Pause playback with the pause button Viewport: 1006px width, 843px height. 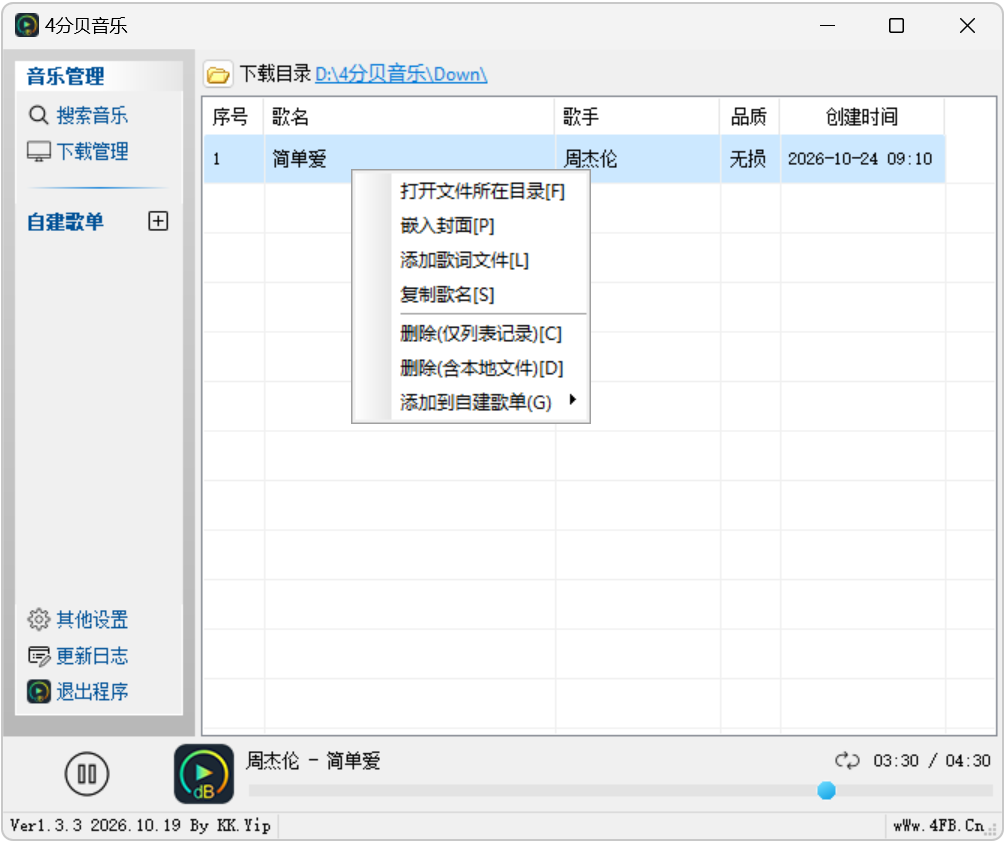(87, 774)
